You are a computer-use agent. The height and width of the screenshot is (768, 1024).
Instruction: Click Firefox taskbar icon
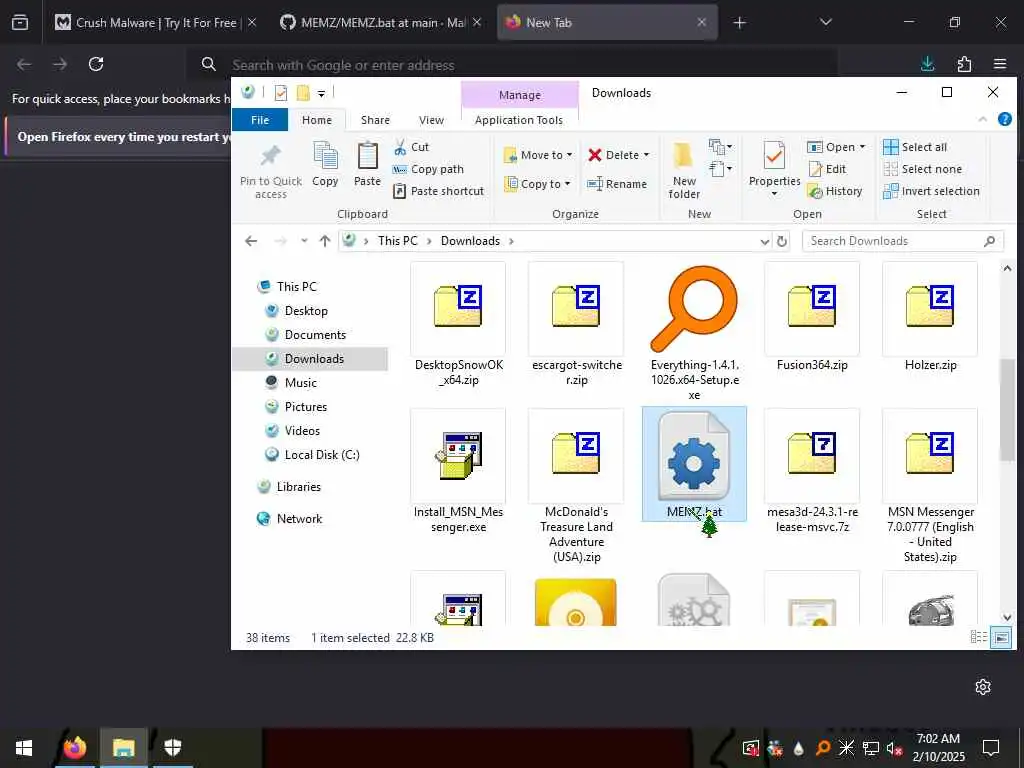(75, 748)
